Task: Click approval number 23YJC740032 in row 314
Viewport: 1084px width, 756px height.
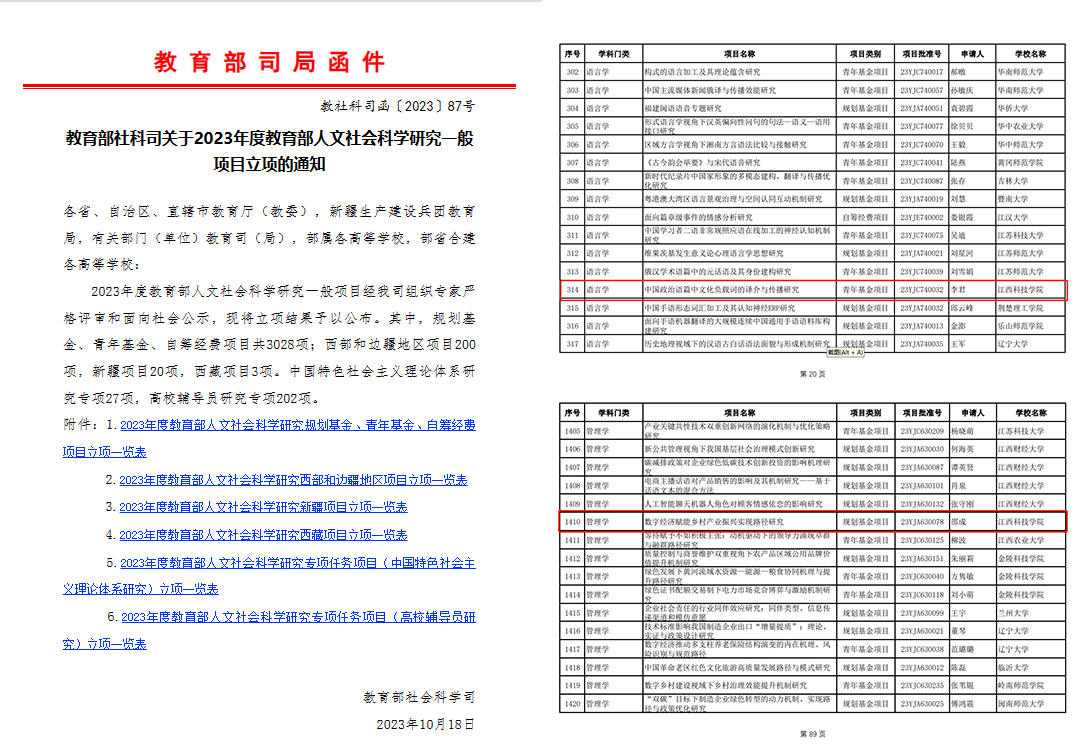Action: (921, 290)
